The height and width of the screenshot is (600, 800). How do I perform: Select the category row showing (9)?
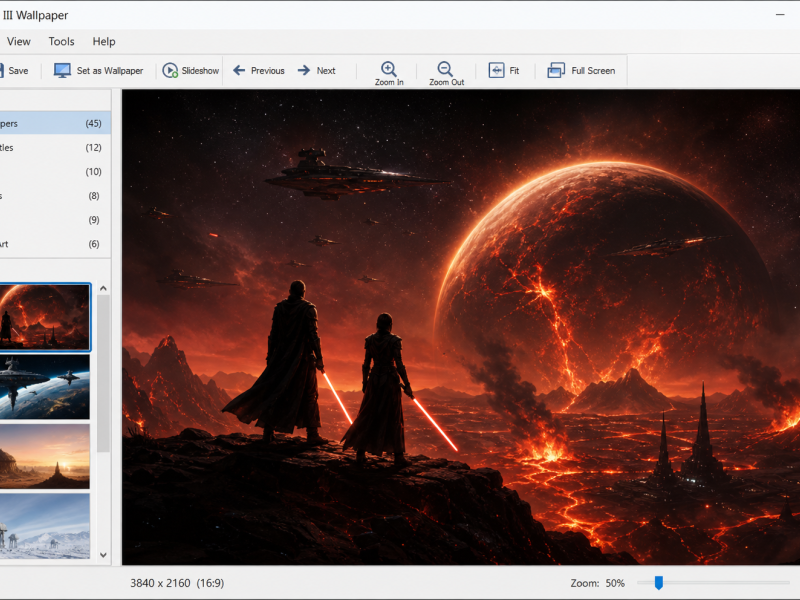[55, 220]
